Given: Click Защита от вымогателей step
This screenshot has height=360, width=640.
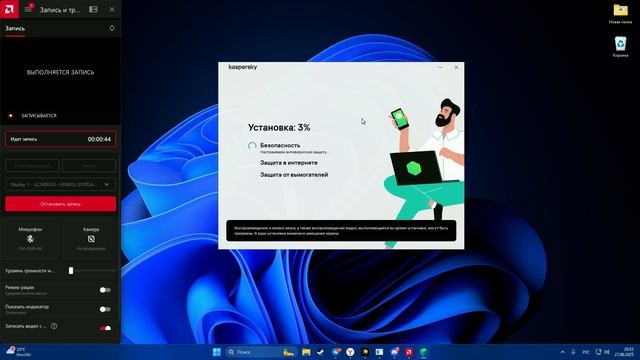Looking at the screenshot, I should (294, 175).
